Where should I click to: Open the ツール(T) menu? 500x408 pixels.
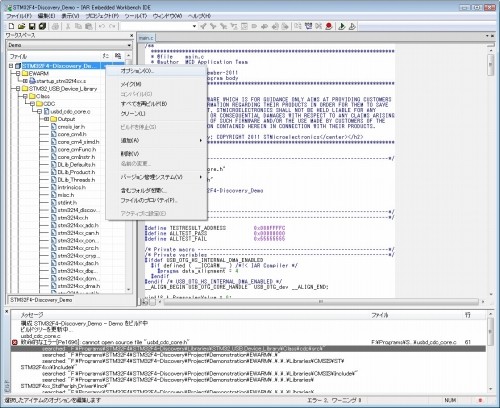136,16
